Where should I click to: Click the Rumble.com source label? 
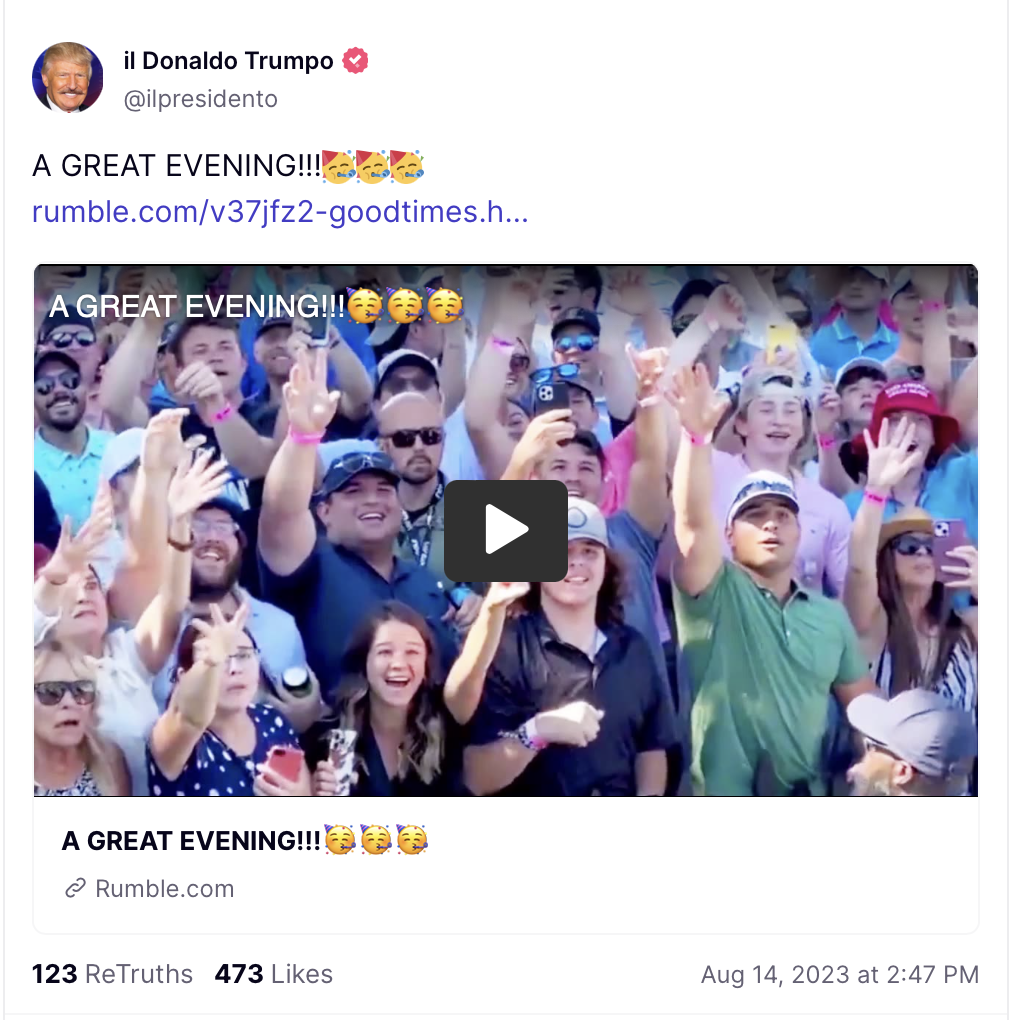pos(164,889)
